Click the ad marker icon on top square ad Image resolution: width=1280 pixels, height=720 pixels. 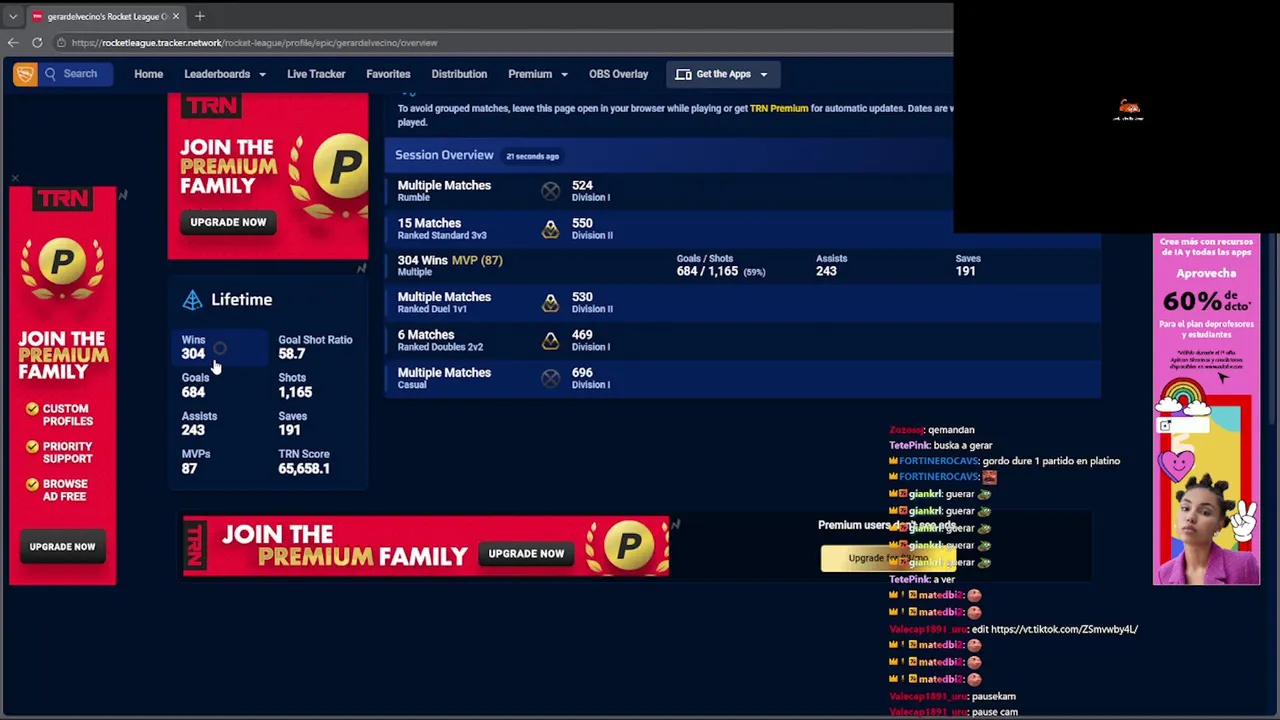(361, 268)
